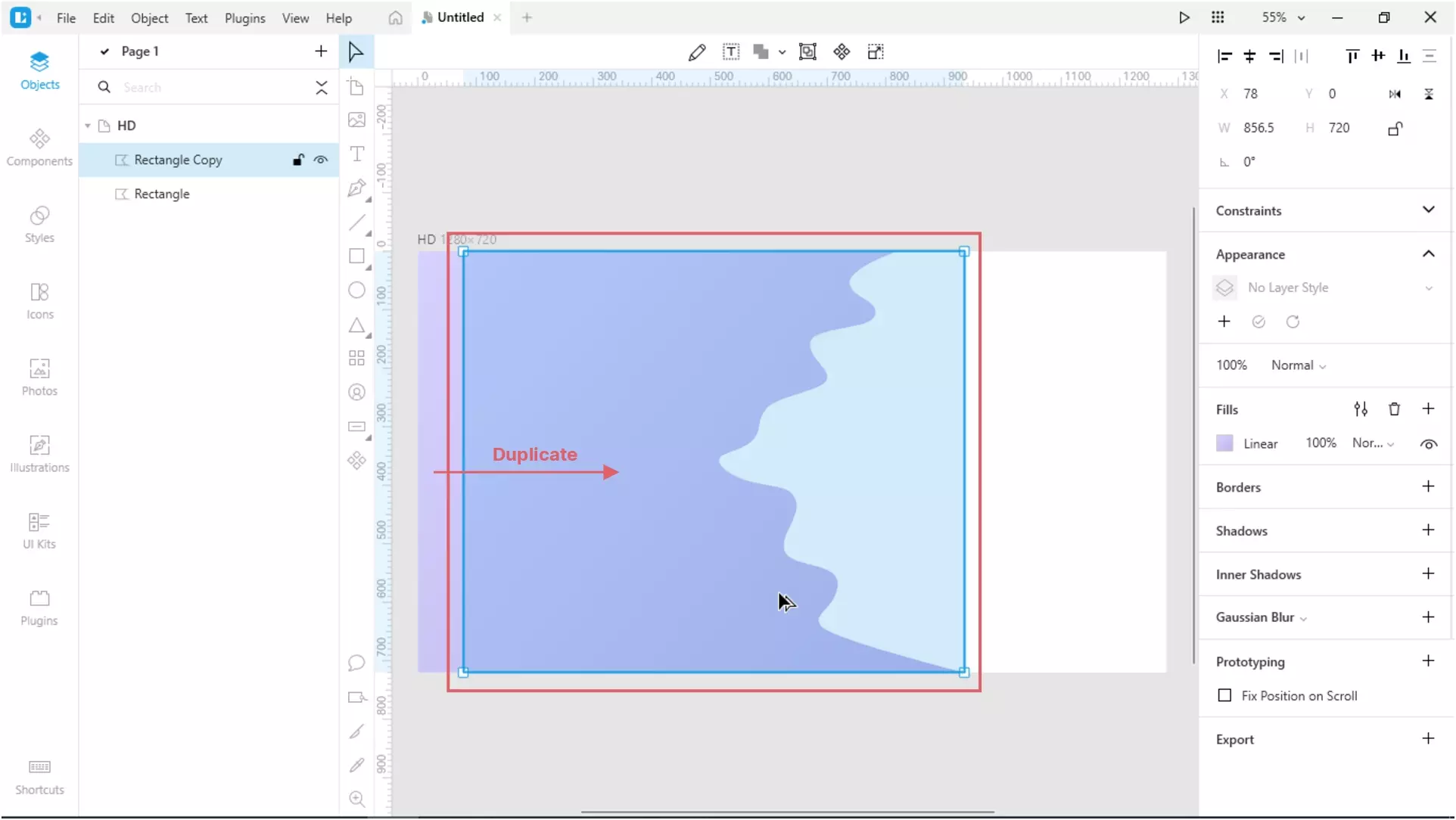1456x820 pixels.
Task: Open the UI Kits panel
Action: (39, 530)
